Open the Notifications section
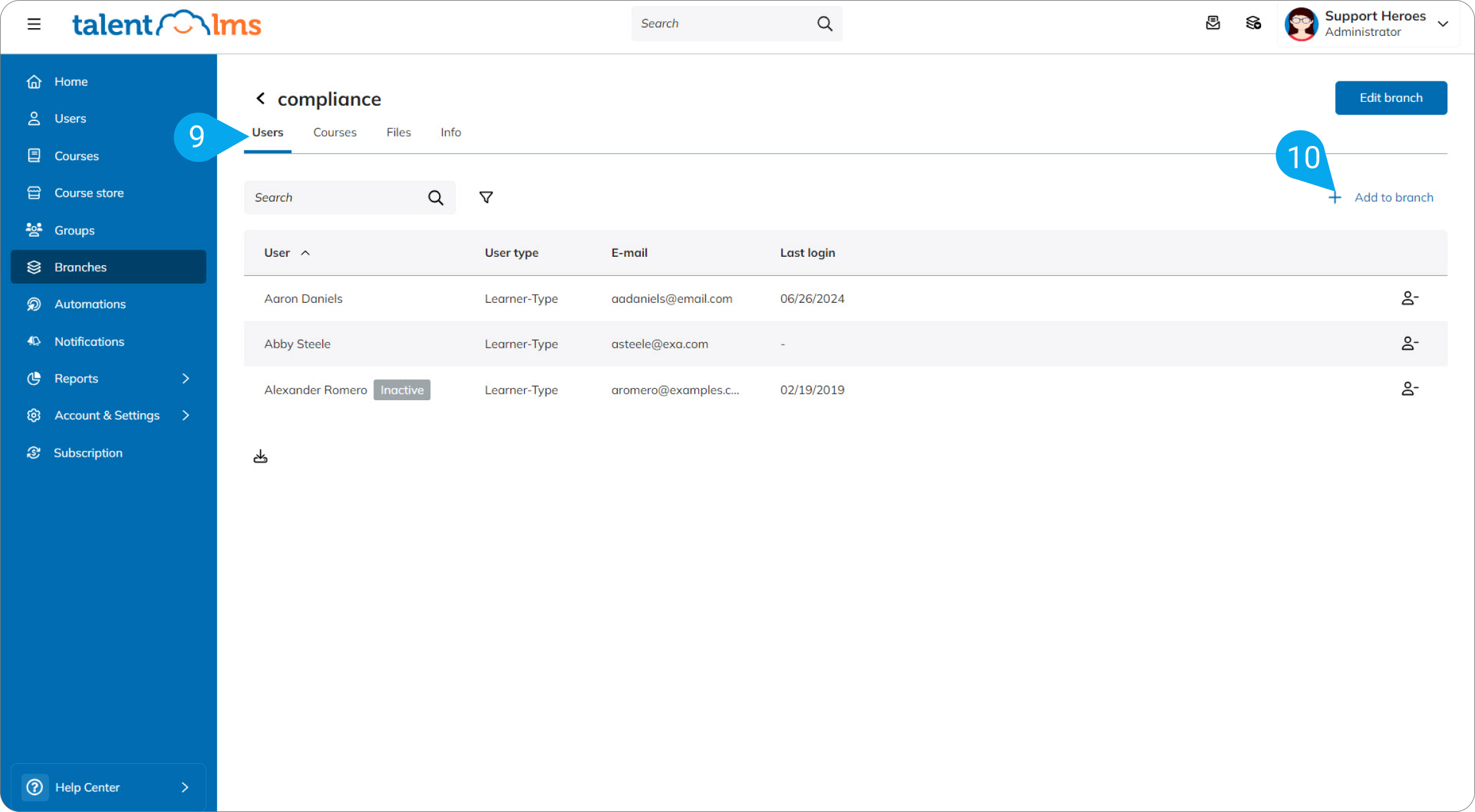 pyautogui.click(x=89, y=341)
